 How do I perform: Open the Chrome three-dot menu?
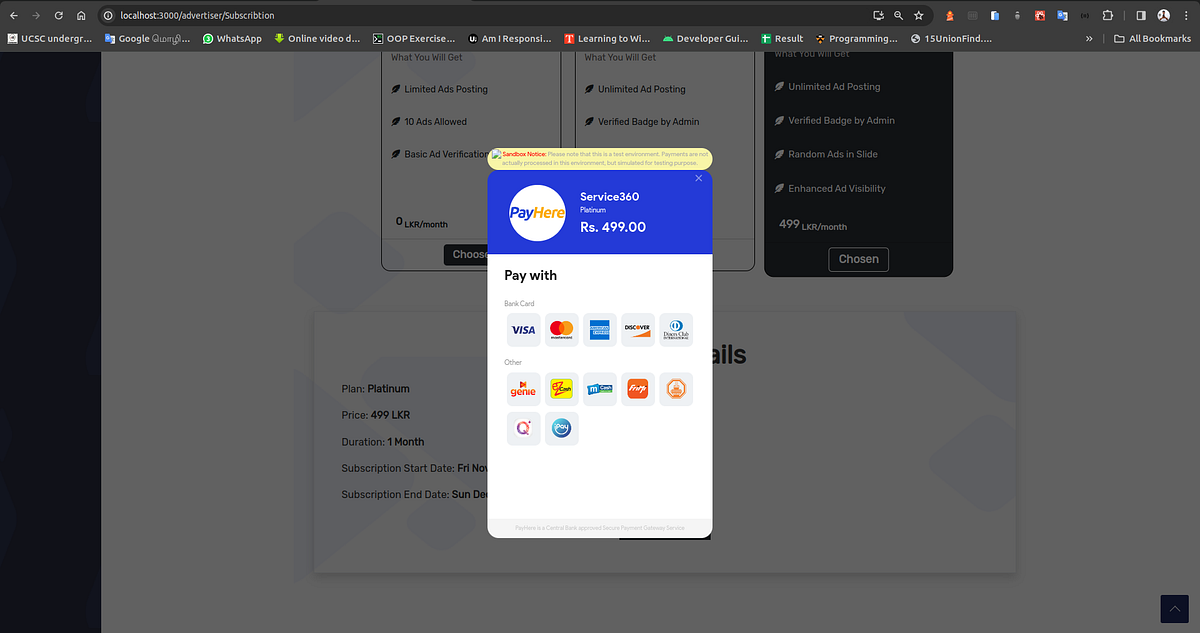click(x=1188, y=15)
